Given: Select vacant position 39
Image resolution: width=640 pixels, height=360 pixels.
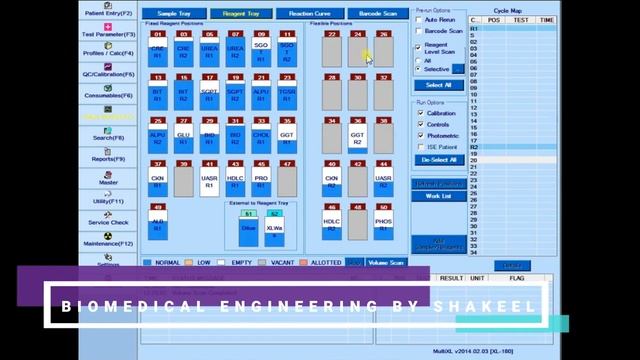Looking at the screenshot, I should (x=184, y=179).
